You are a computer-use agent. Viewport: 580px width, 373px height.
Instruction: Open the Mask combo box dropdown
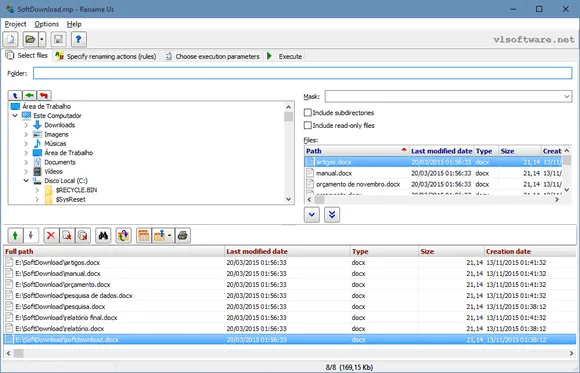[567, 97]
